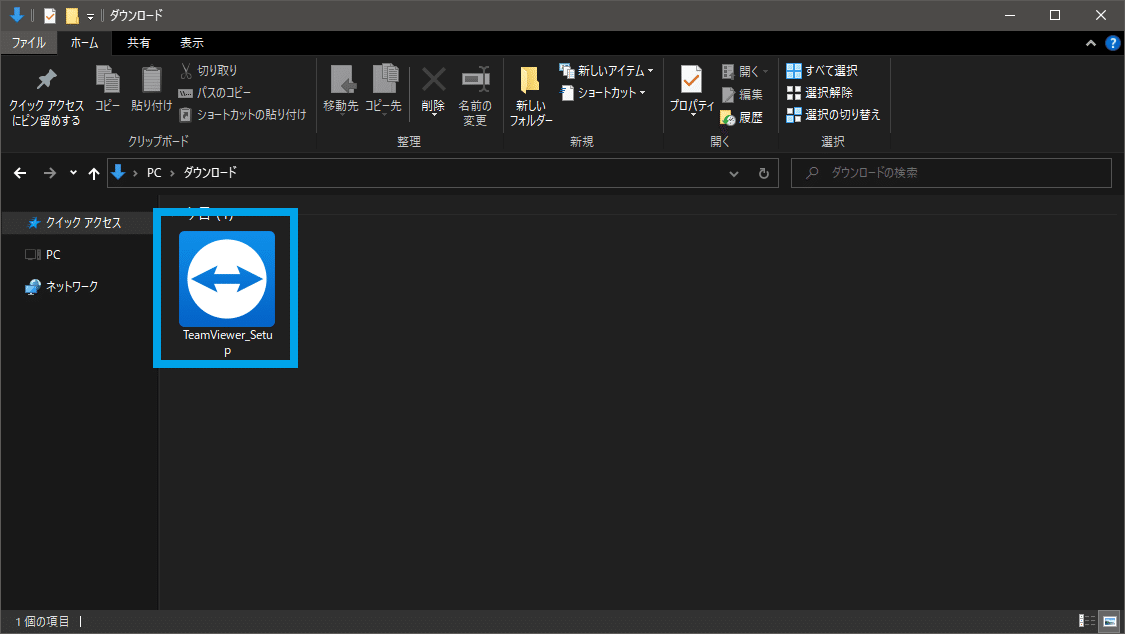
Task: Click 編集 in the ribbon
Action: 742,94
